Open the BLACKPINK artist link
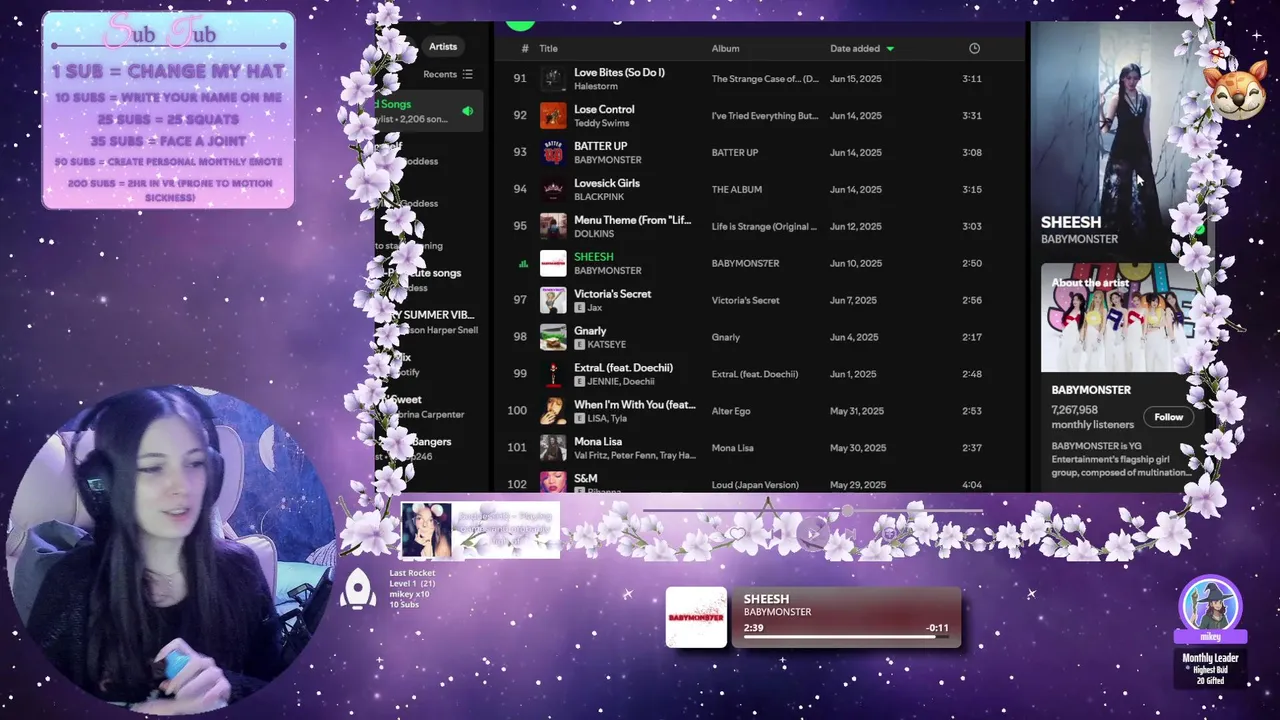 pyautogui.click(x=600, y=197)
